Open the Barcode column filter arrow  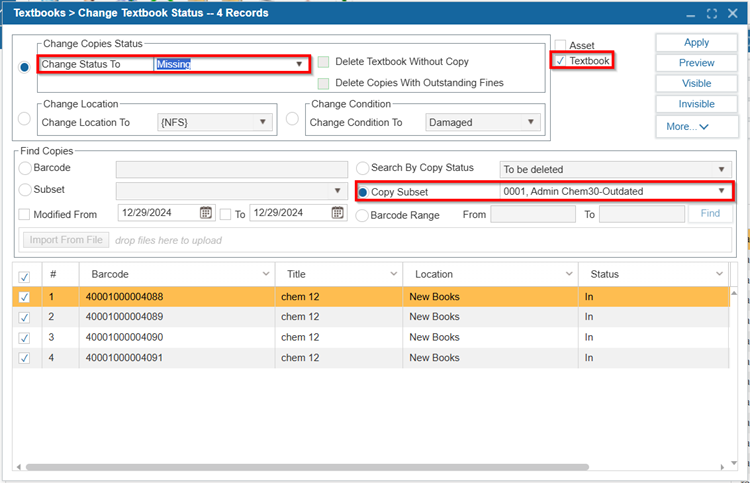click(266, 274)
